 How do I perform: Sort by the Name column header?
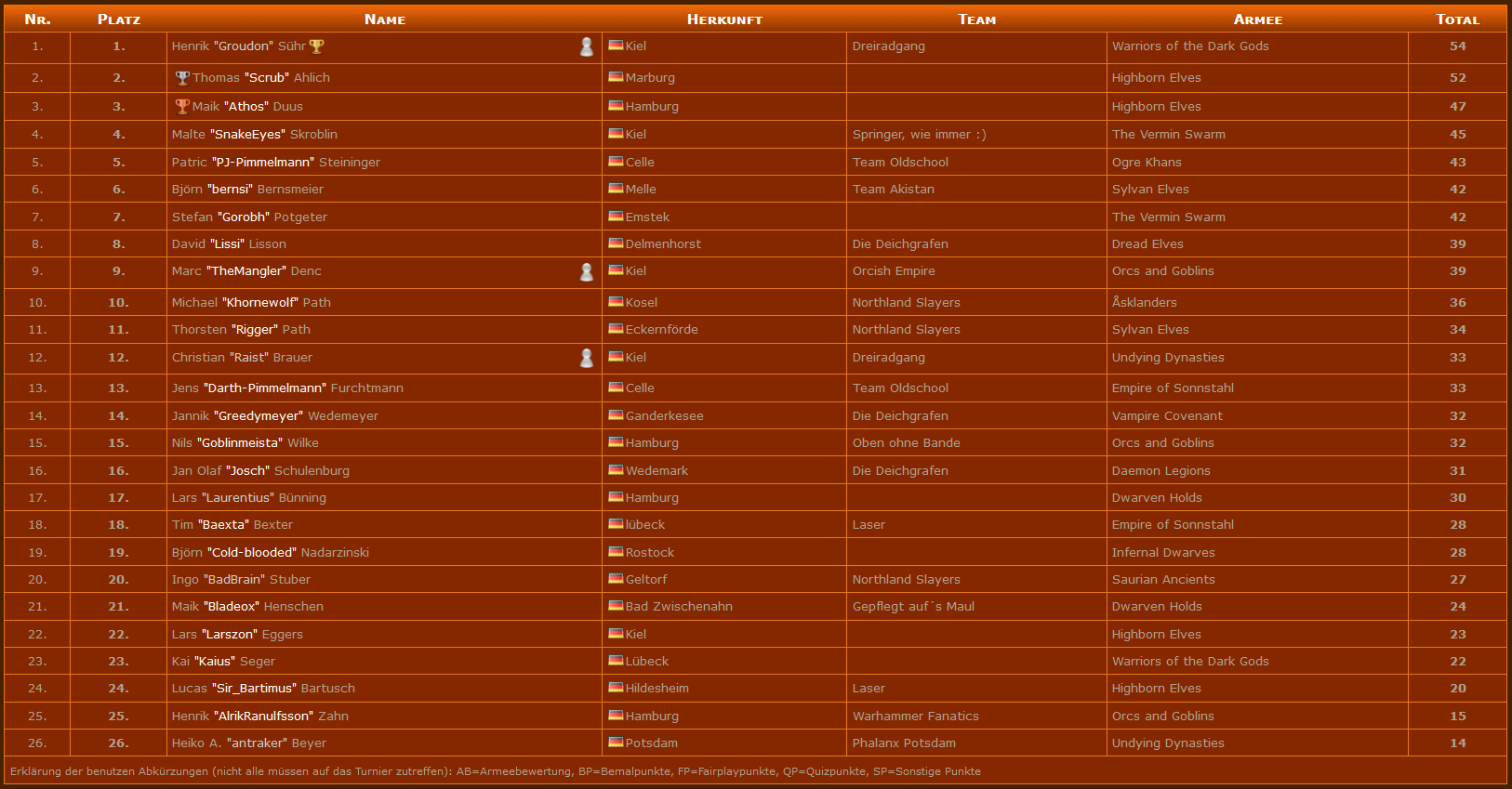[385, 20]
